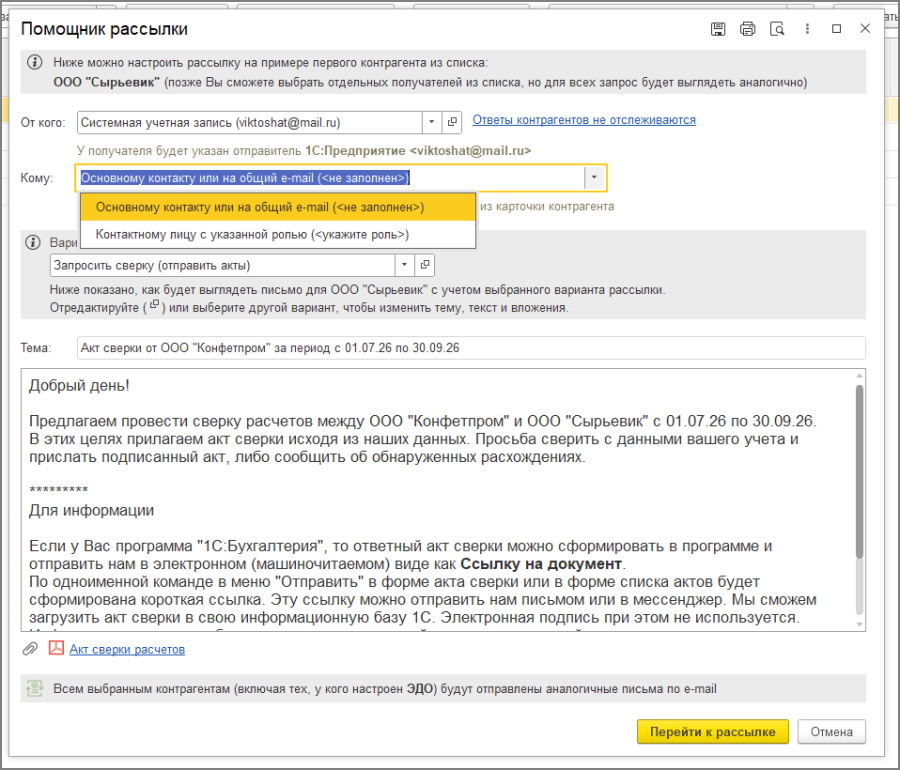The width and height of the screenshot is (900, 770).
Task: Click the Тема subject input field
Action: [x=471, y=348]
